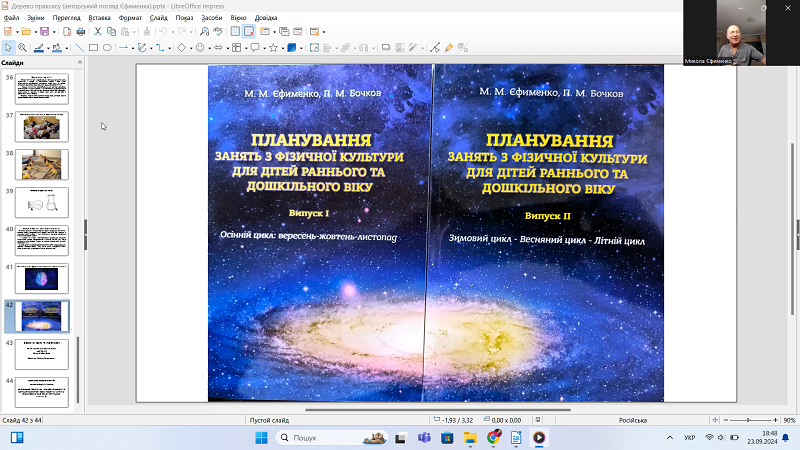The width and height of the screenshot is (800, 450).
Task: Toggle the glue points (highlighter) icon
Action: [x=449, y=47]
